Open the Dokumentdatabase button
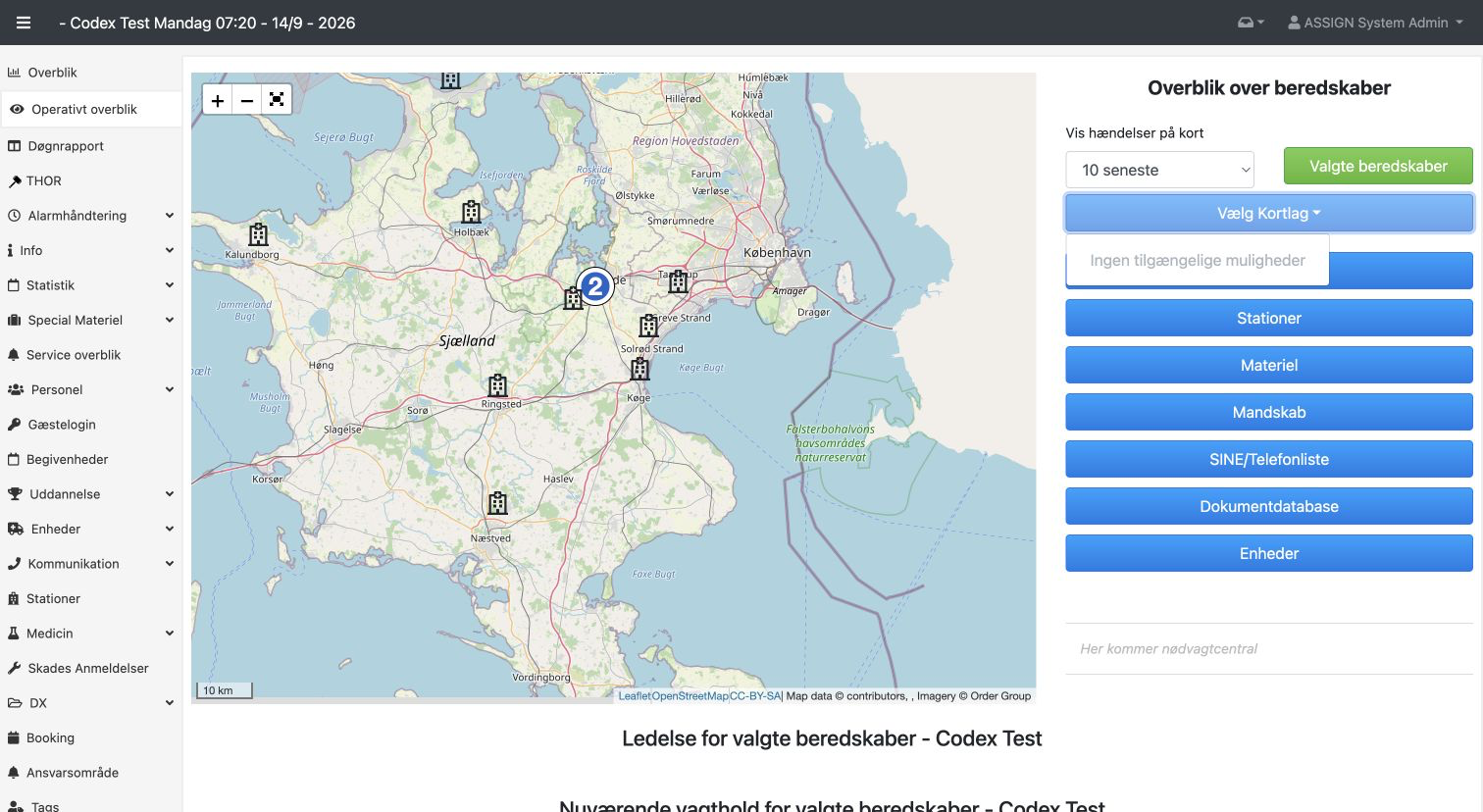This screenshot has width=1483, height=812. point(1269,506)
